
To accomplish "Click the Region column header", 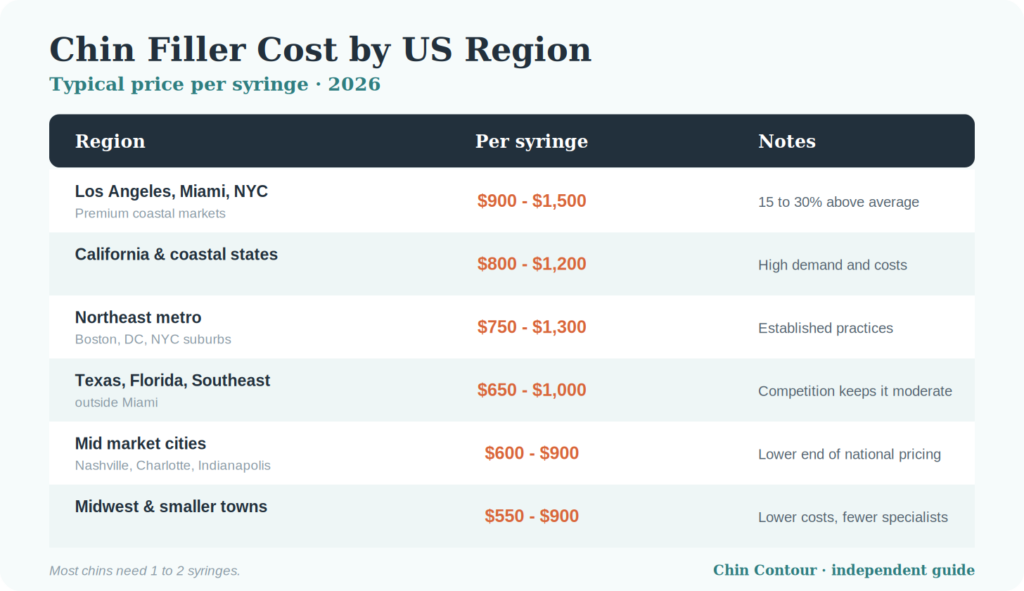I will pos(110,141).
